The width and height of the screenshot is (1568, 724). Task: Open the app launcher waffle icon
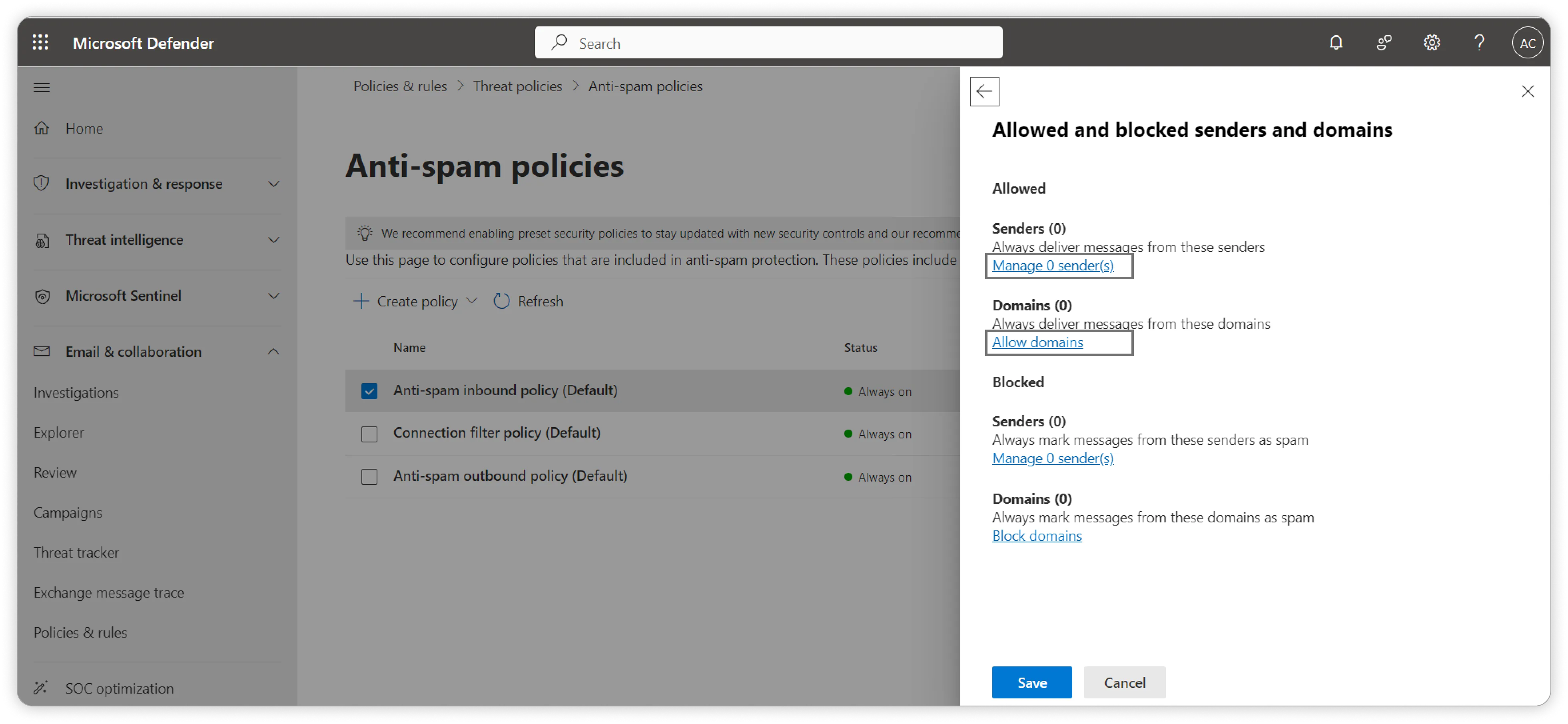pyautogui.click(x=40, y=43)
